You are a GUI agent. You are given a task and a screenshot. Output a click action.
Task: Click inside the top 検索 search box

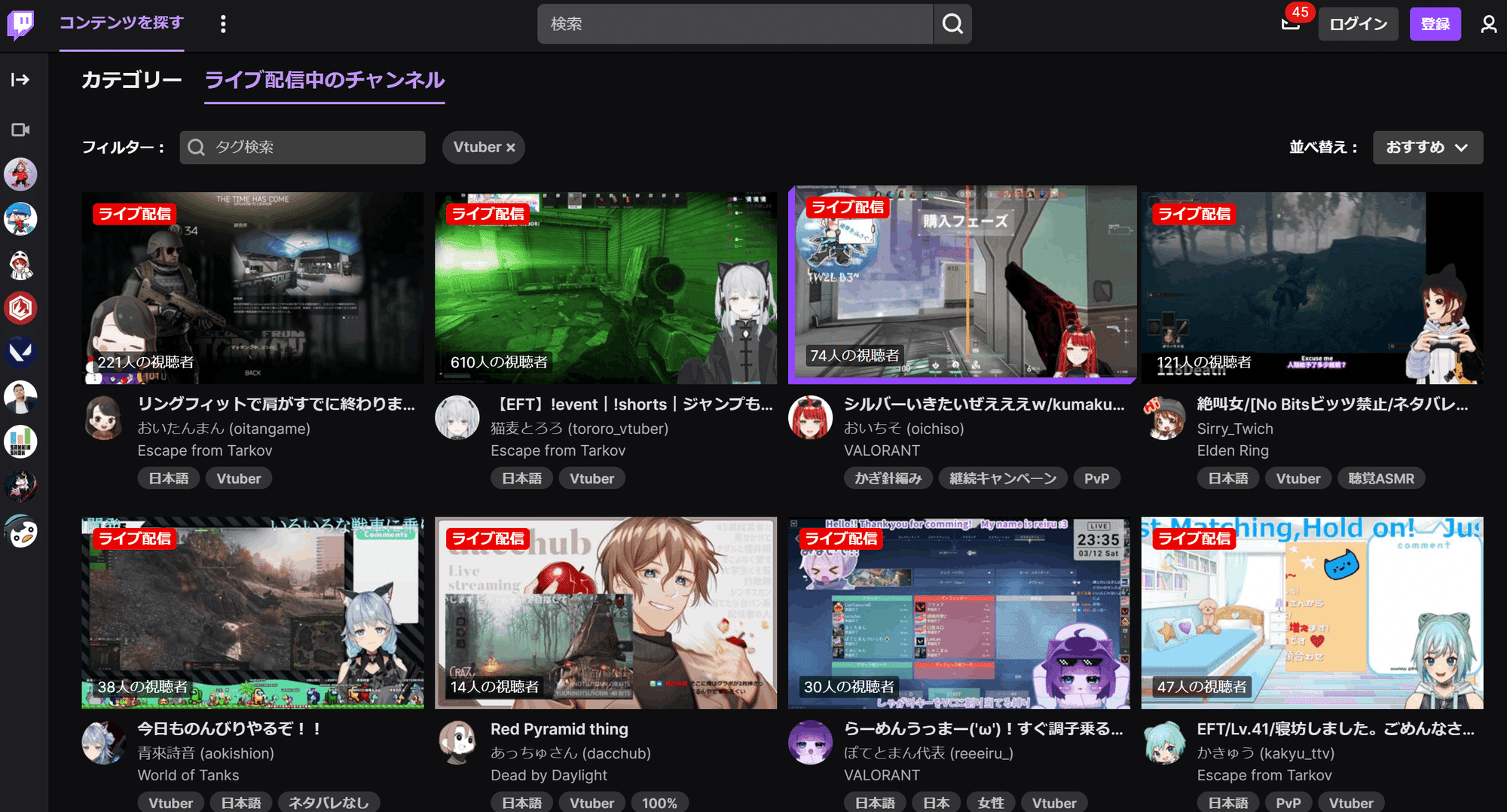point(735,24)
